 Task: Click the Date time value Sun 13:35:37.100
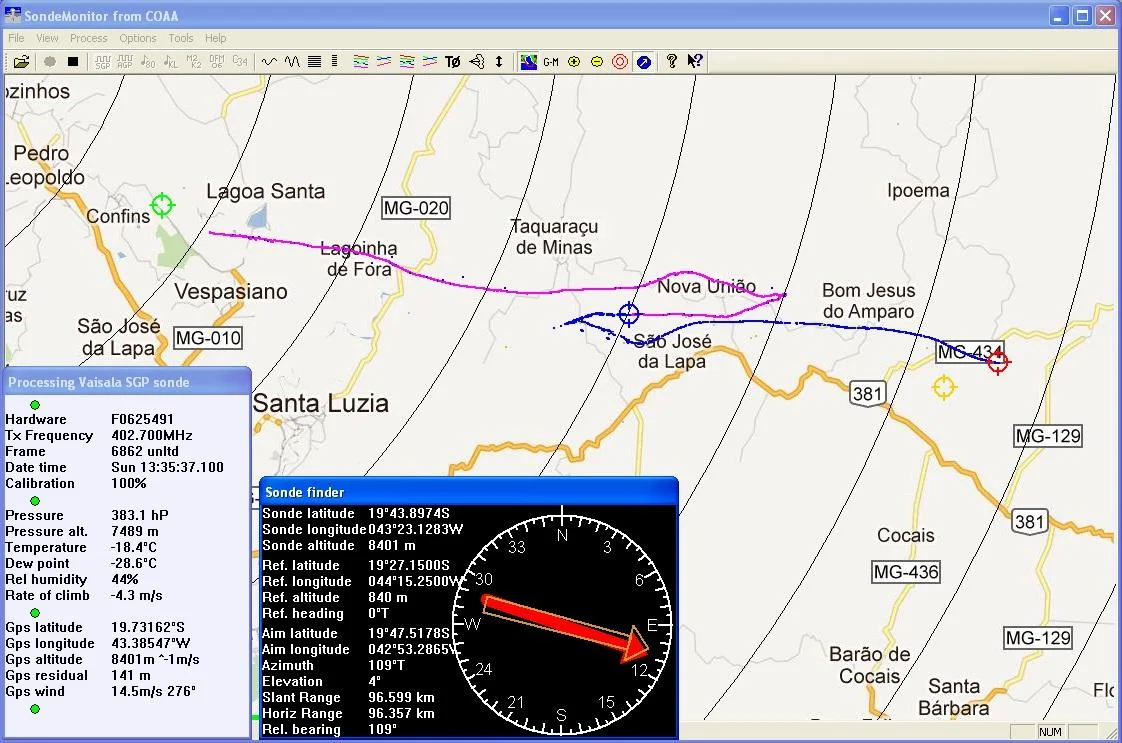(167, 467)
